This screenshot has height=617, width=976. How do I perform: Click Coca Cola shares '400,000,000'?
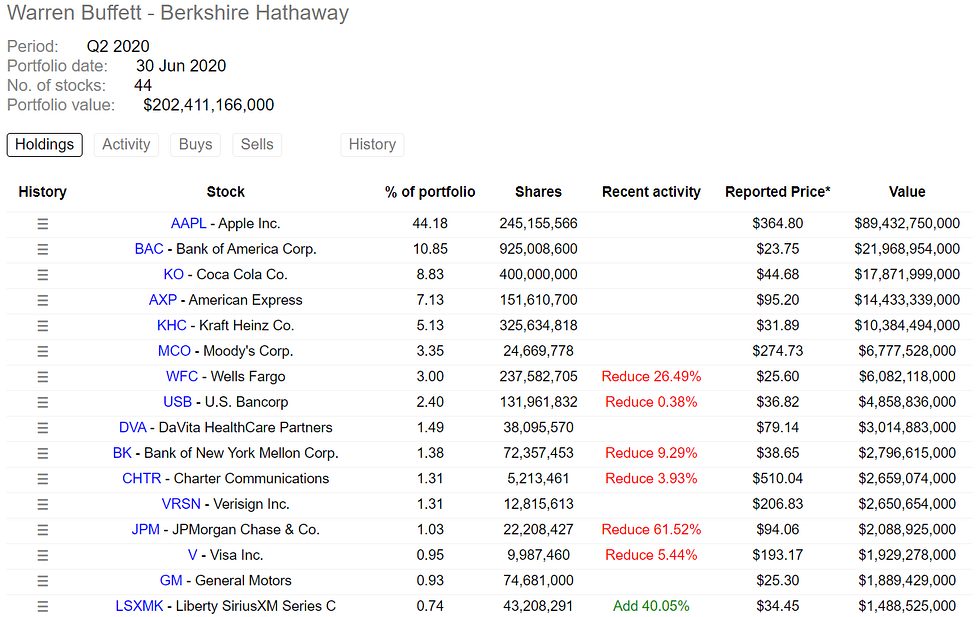(538, 275)
